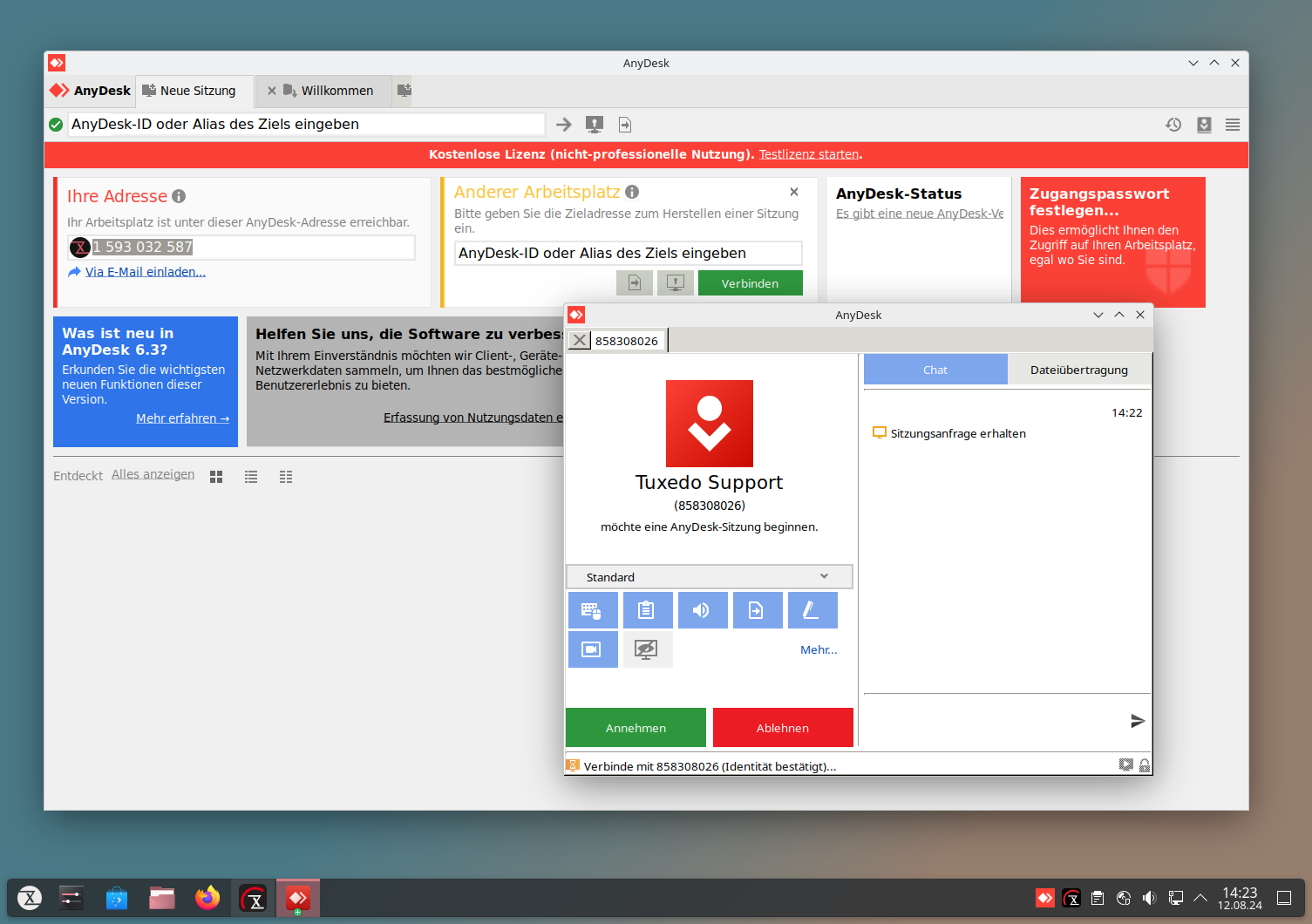Screen dimensions: 1312x924
Task: Open the new AnyDesk version status link
Action: point(920,214)
